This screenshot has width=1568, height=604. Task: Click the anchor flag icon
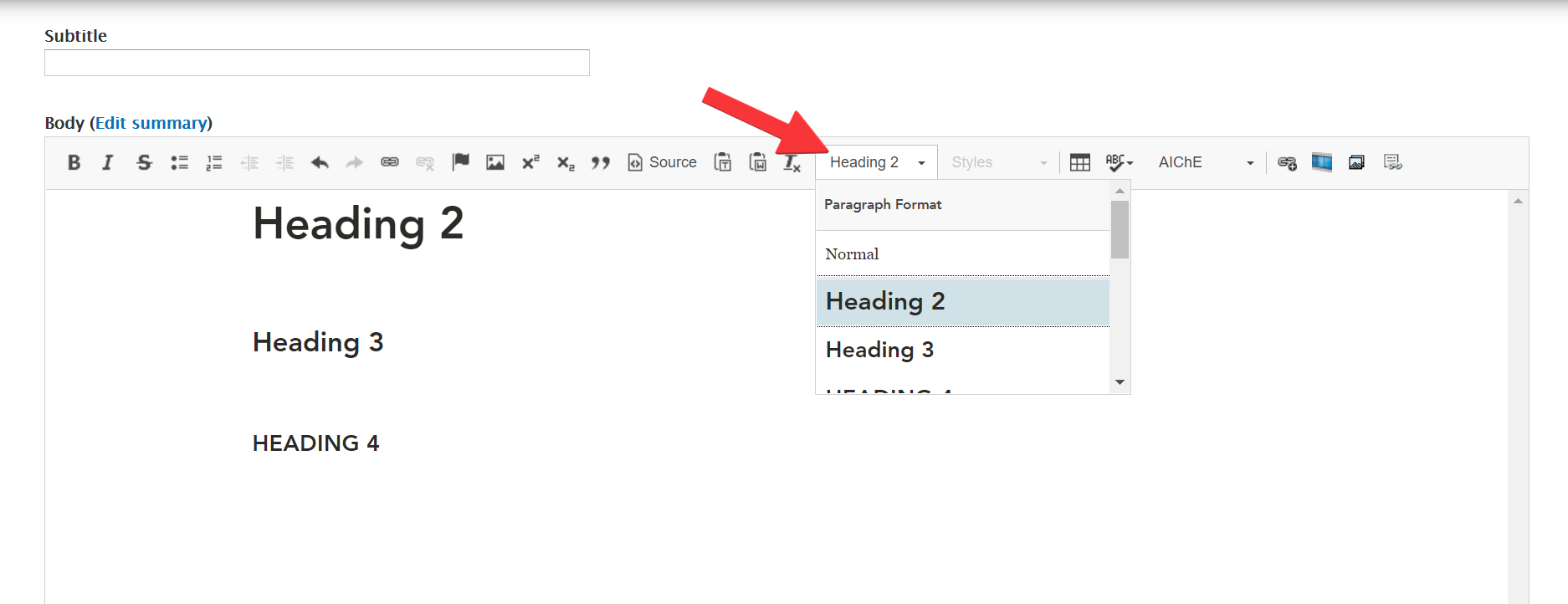460,162
